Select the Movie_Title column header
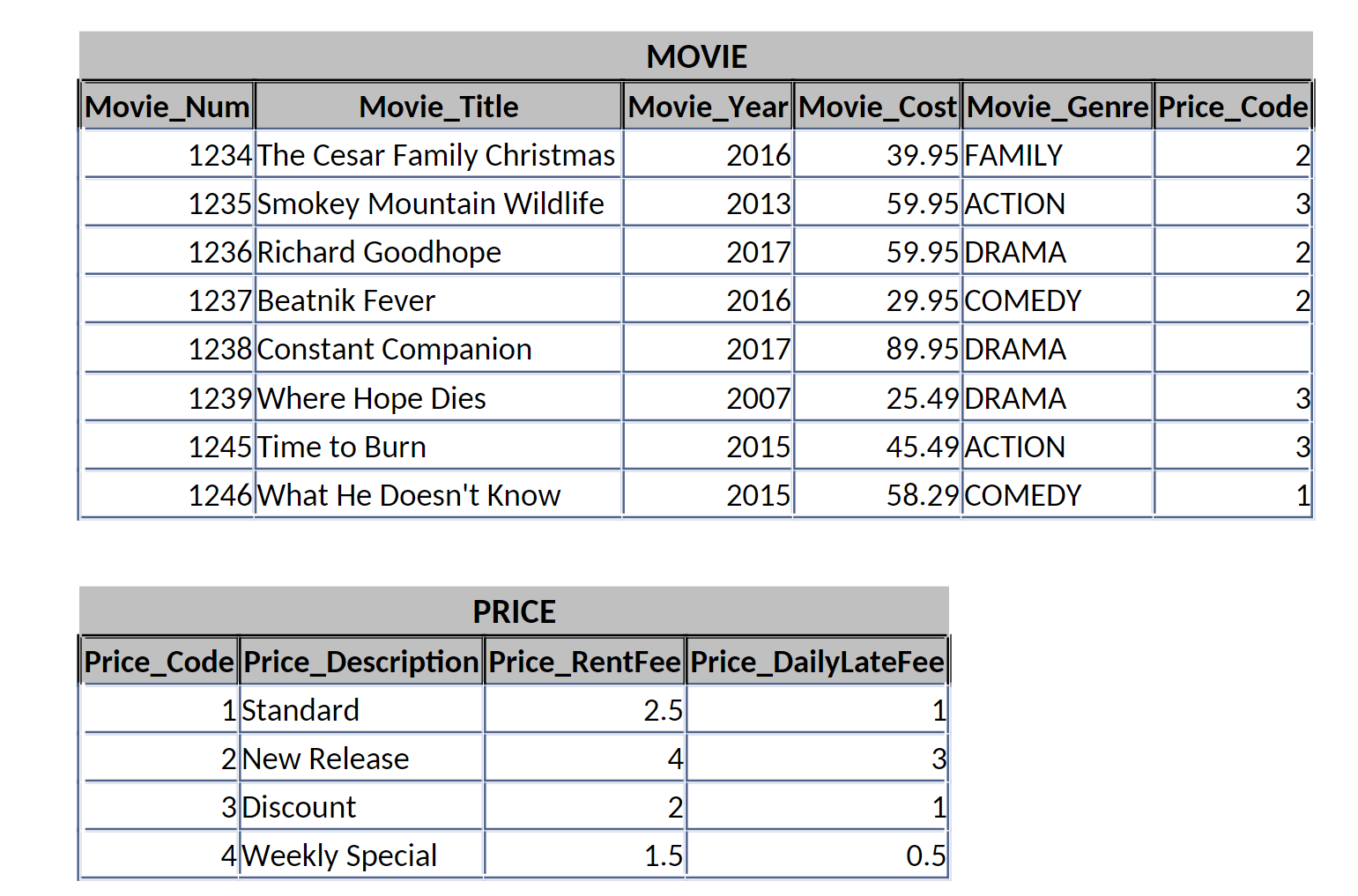The height and width of the screenshot is (896, 1358). coord(438,107)
